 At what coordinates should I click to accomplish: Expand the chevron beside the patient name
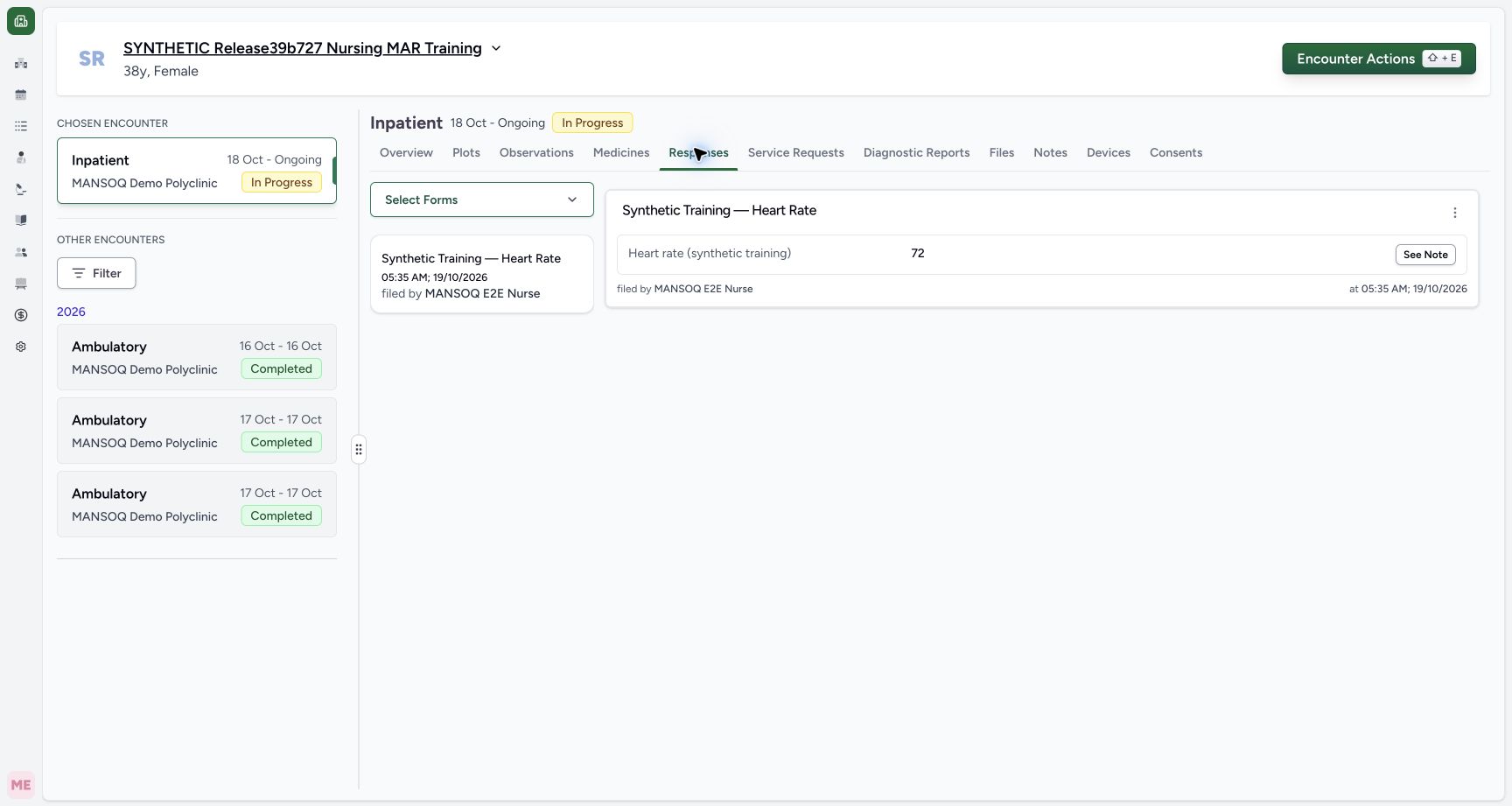pos(496,48)
